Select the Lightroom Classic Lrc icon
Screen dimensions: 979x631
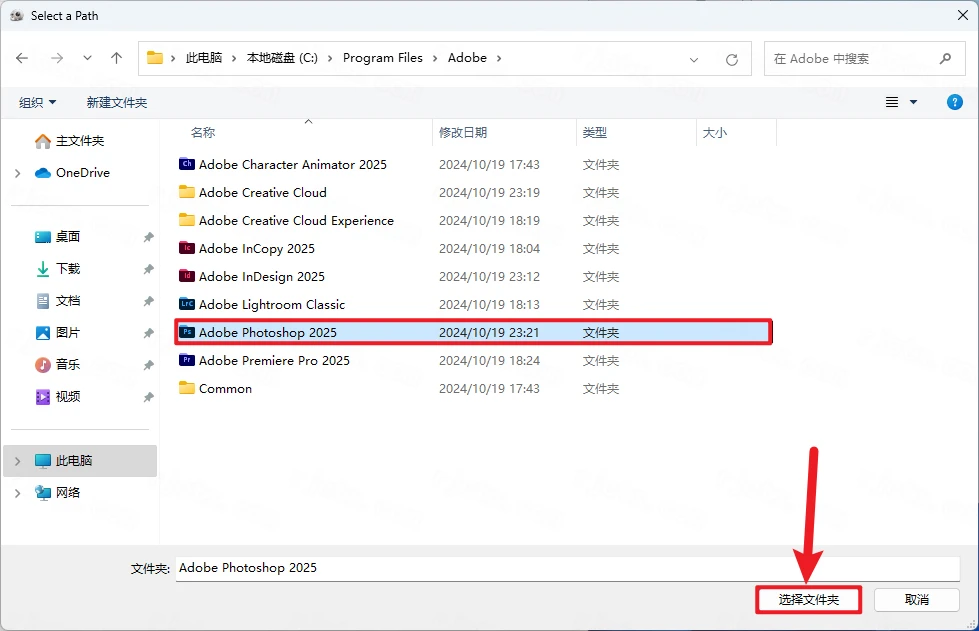[x=187, y=304]
